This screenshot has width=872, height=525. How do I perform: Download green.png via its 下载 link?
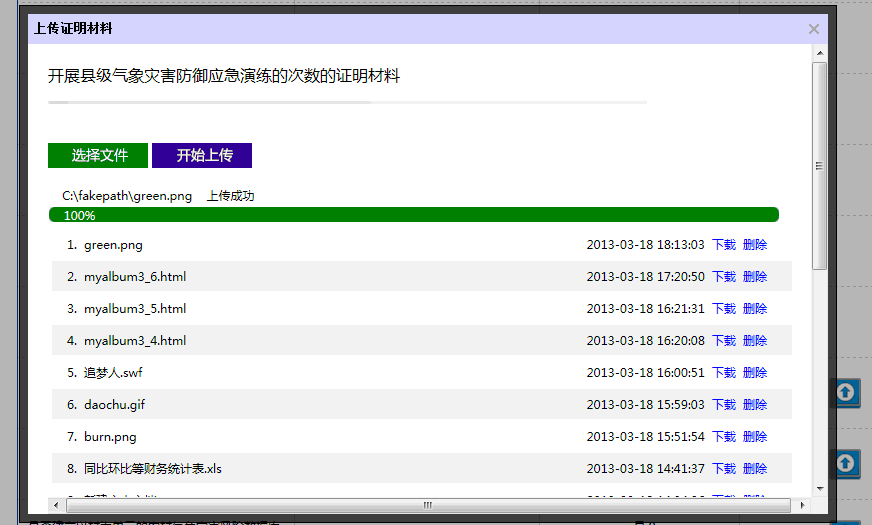point(724,245)
